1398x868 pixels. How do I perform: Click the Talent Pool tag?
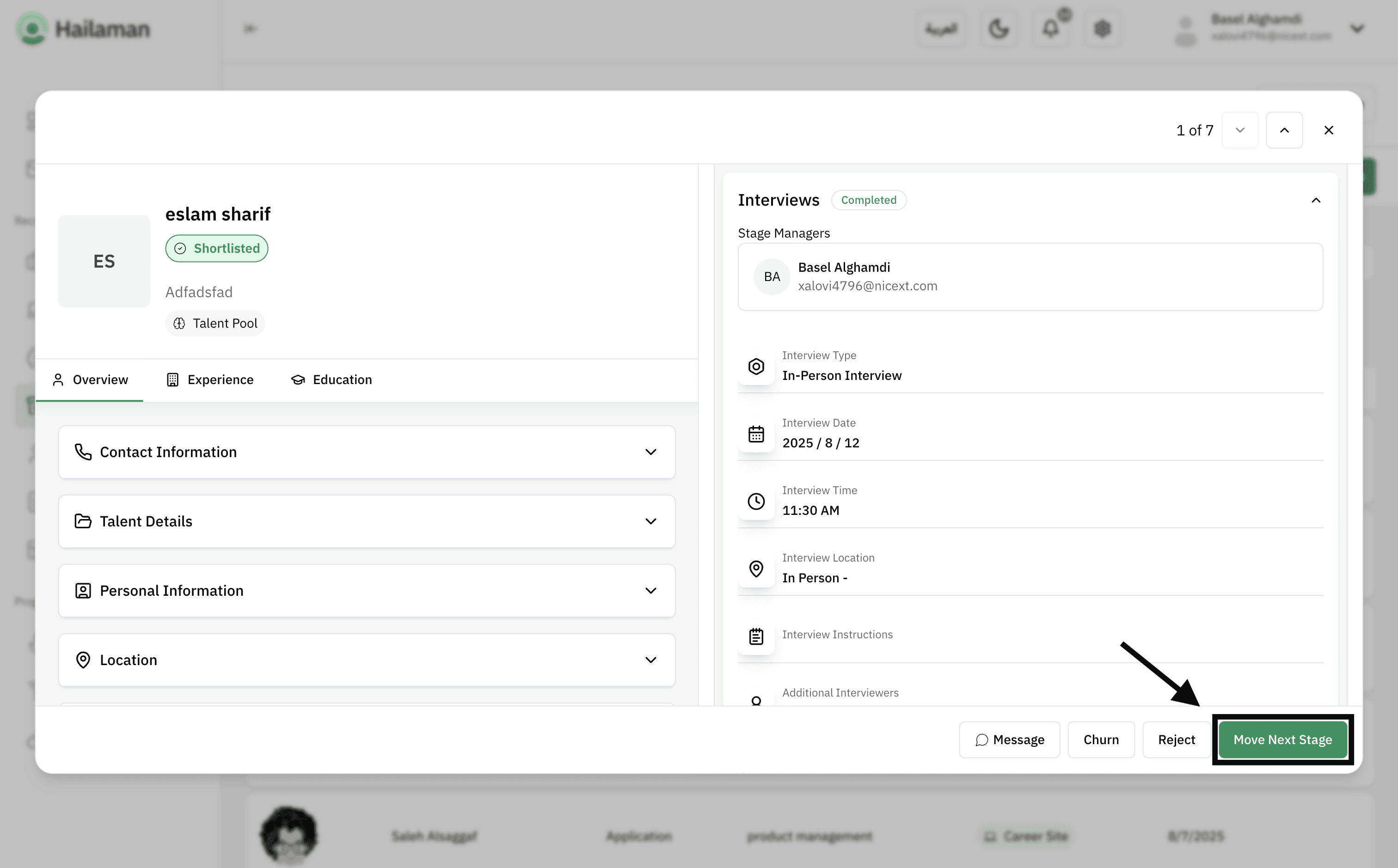pyautogui.click(x=215, y=323)
